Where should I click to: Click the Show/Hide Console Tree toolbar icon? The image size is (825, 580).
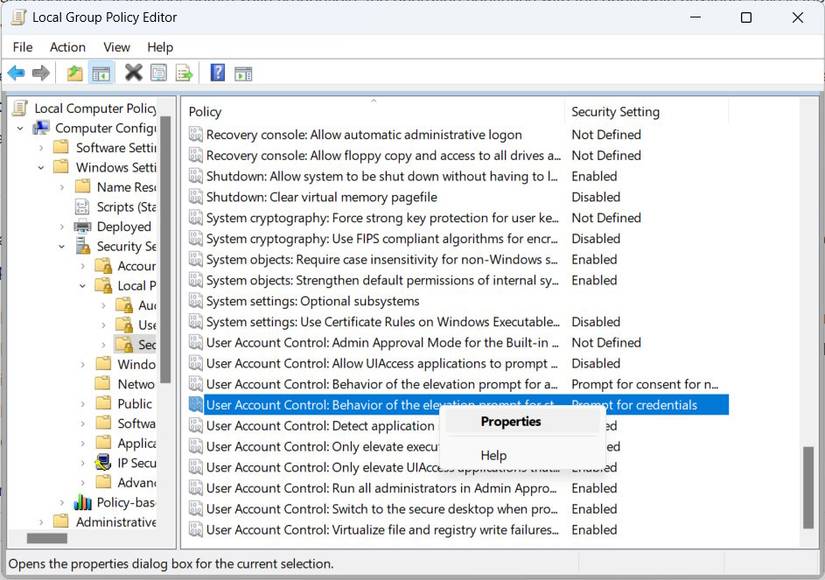tap(102, 72)
